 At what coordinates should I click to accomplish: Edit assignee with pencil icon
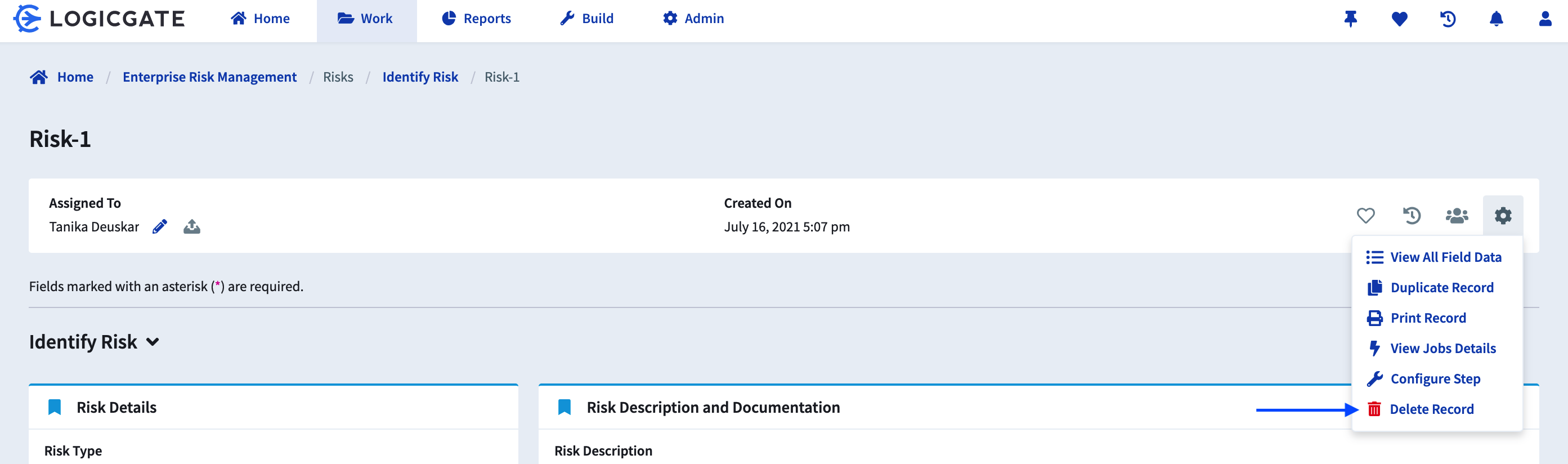click(159, 227)
